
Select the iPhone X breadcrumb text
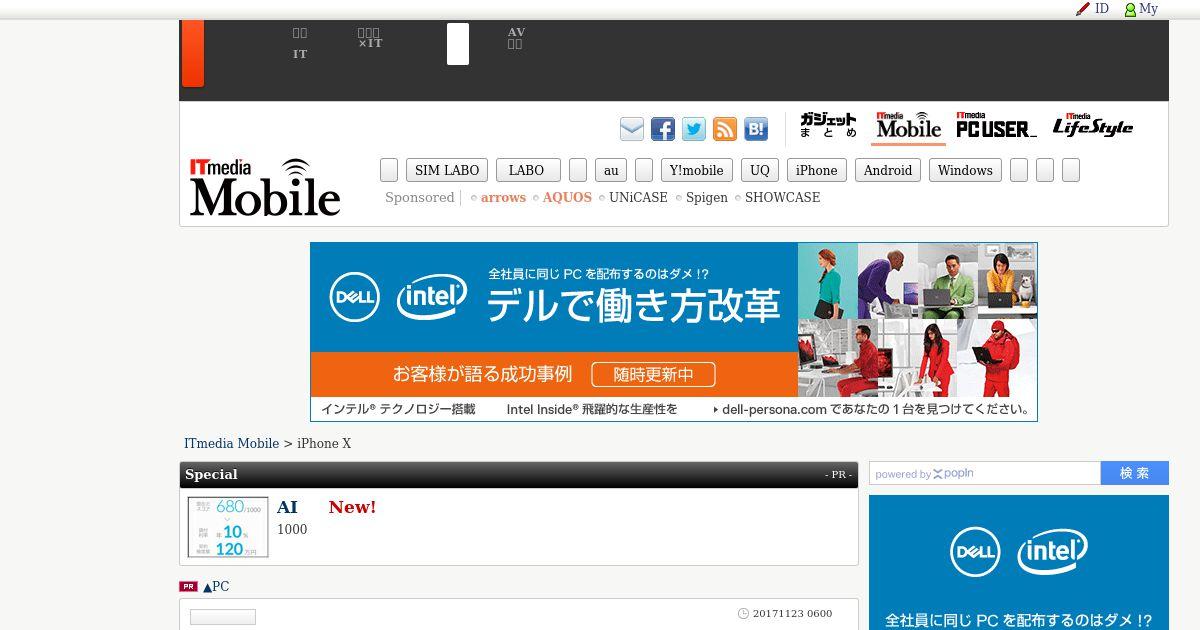pos(324,443)
